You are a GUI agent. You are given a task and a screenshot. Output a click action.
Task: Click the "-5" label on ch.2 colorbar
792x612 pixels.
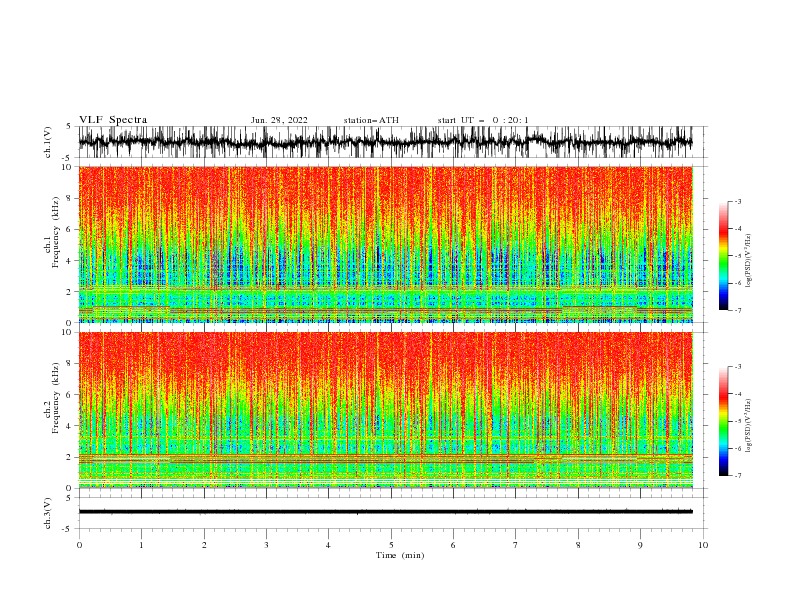click(x=737, y=421)
